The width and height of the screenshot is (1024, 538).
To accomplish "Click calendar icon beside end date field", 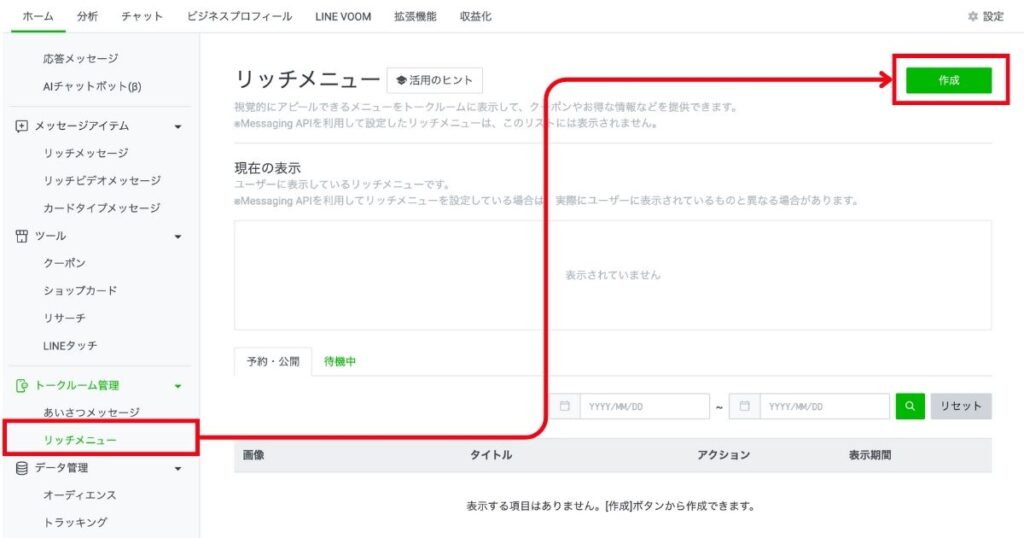I will tap(745, 406).
